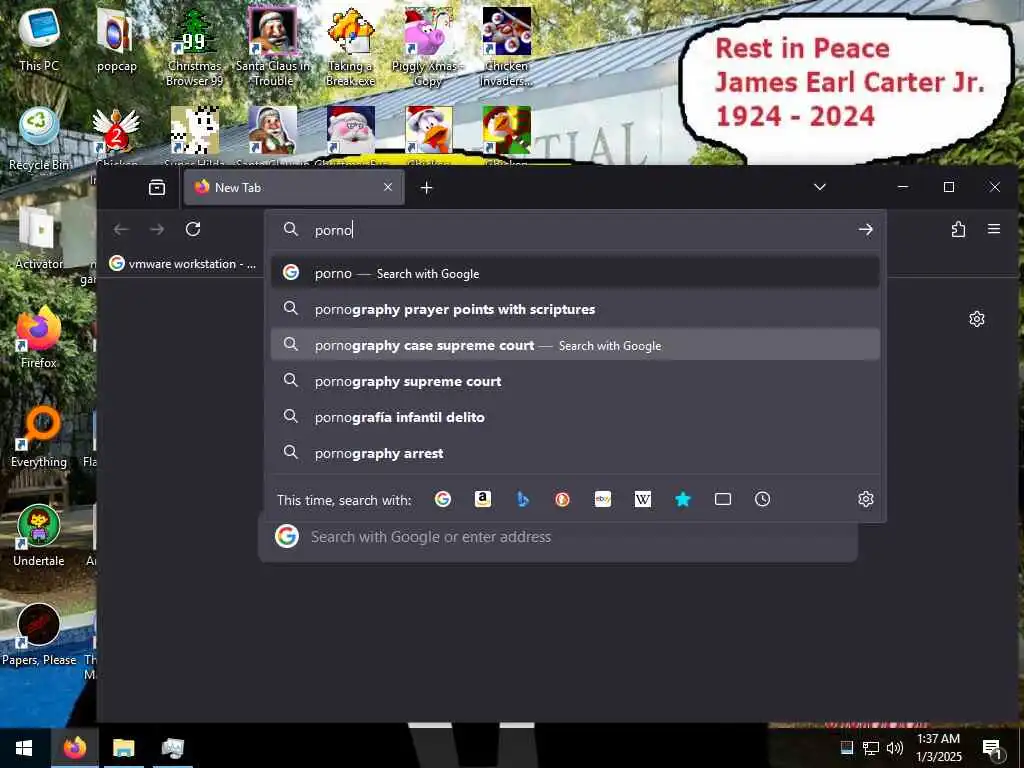Click the browser Forward arrow
Image resolution: width=1024 pixels, height=768 pixels.
(157, 229)
